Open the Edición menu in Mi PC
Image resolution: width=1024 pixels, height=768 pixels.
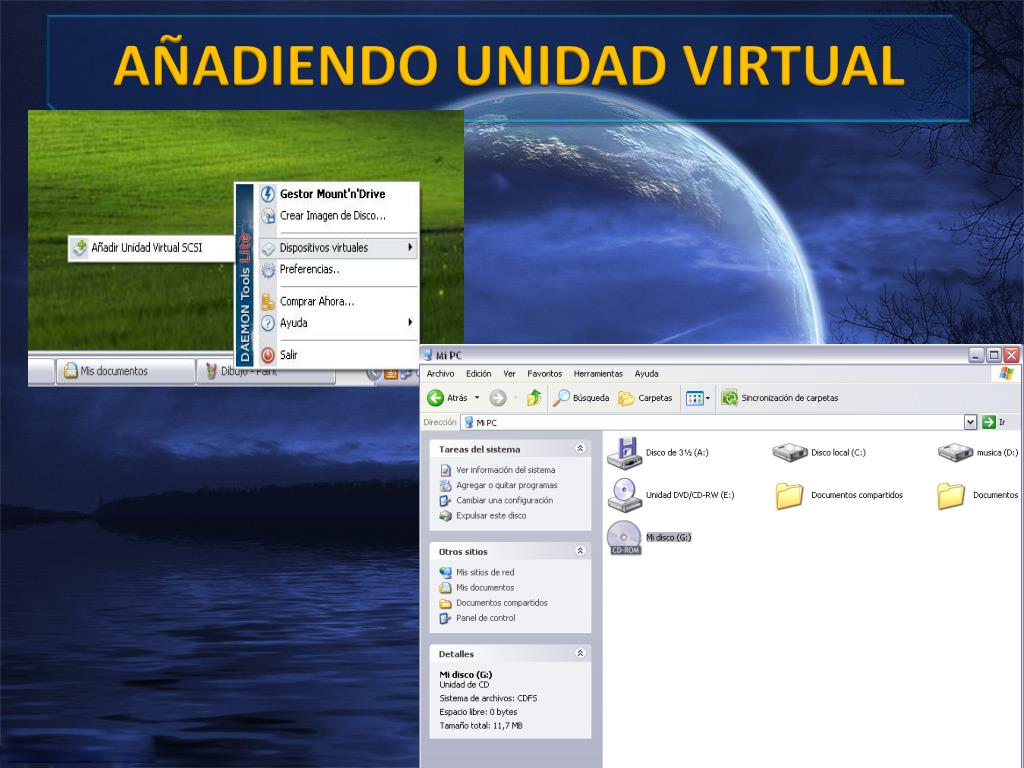(479, 374)
